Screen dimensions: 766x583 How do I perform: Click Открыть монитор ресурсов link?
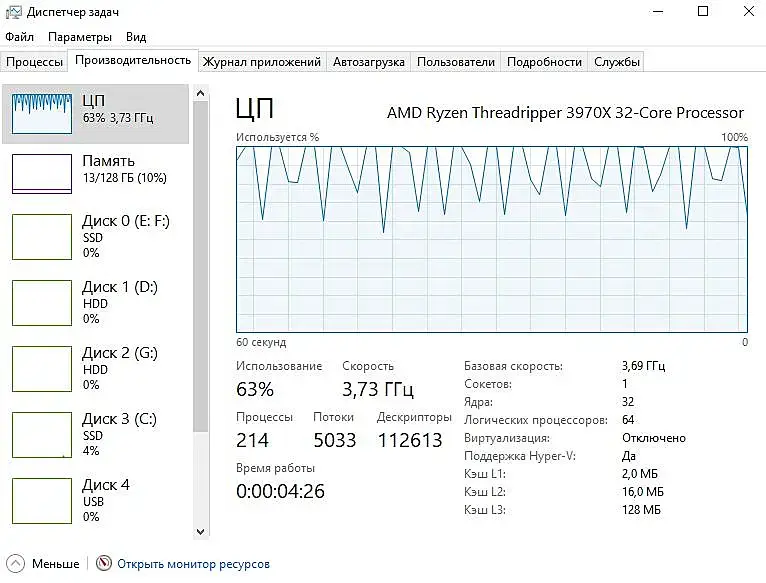(x=193, y=564)
